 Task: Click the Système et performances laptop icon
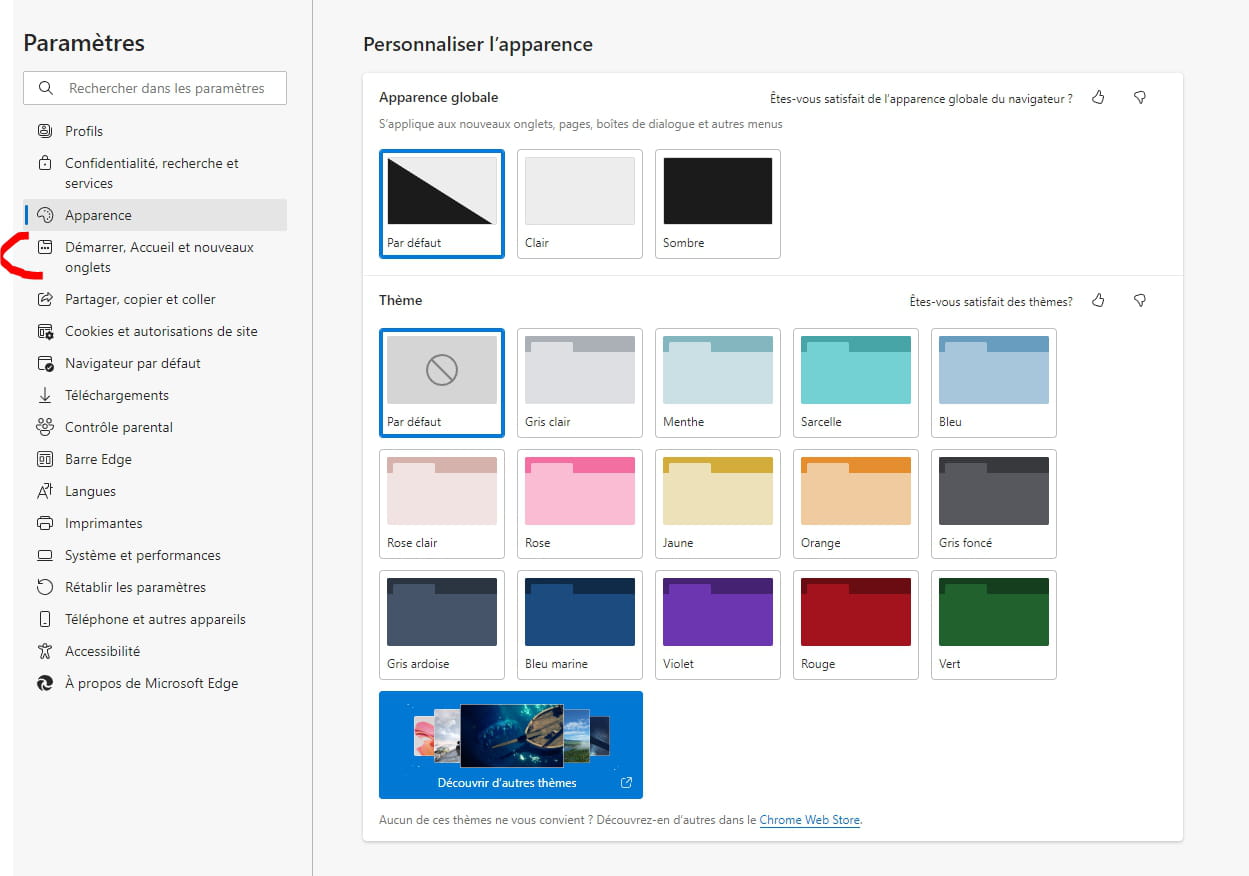coord(44,555)
